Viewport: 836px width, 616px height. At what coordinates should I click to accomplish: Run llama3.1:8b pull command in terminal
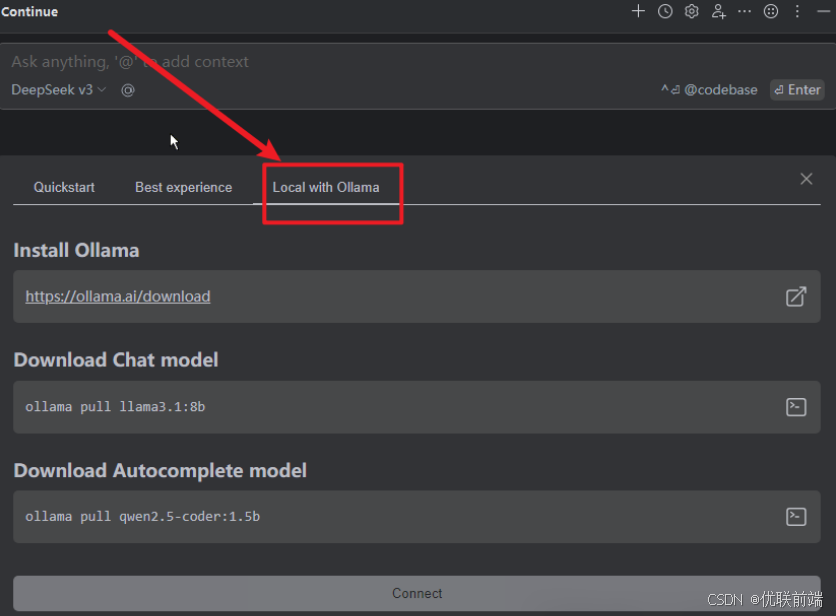pos(796,407)
